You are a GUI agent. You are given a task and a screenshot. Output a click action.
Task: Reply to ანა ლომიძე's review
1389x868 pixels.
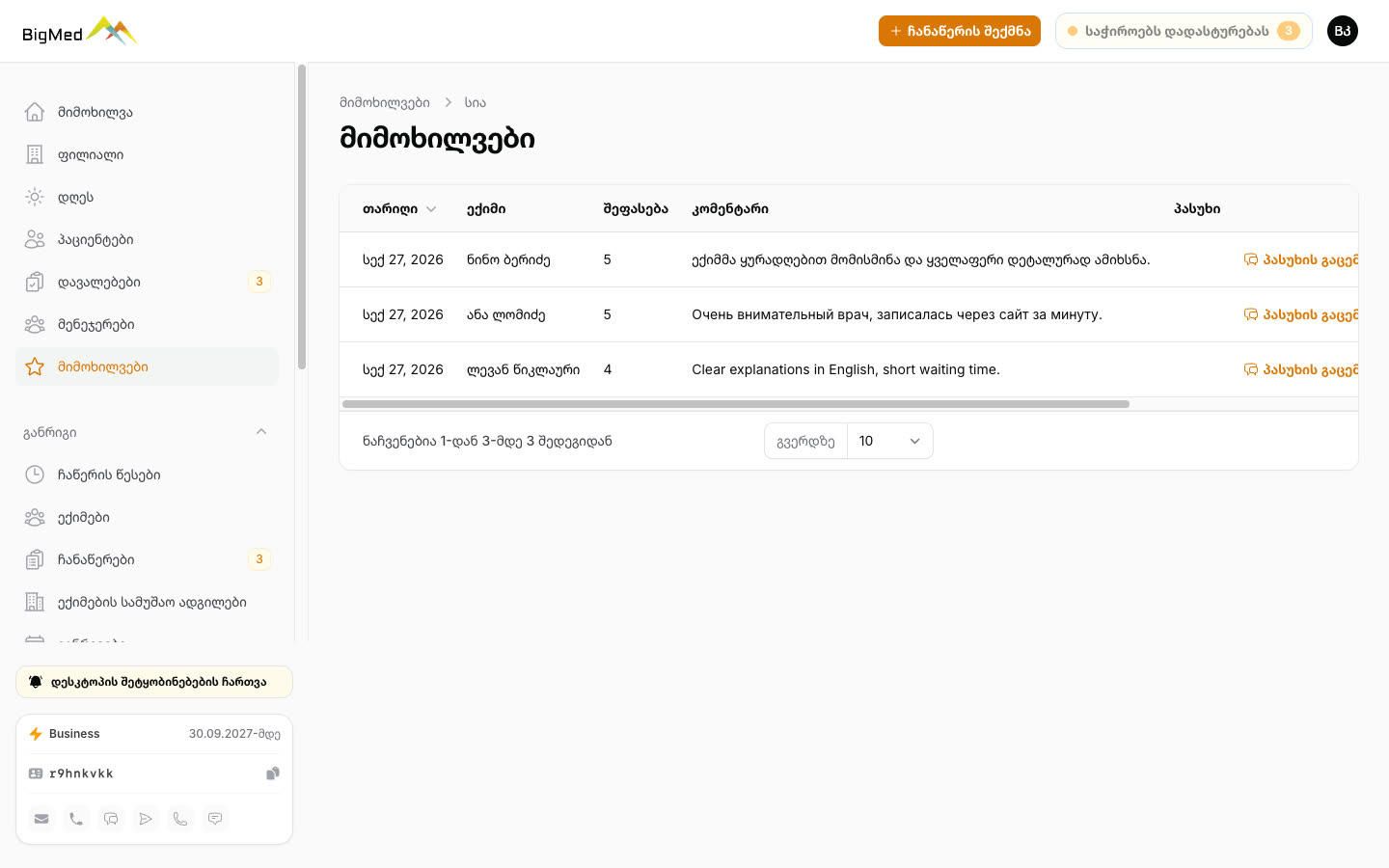(1301, 314)
